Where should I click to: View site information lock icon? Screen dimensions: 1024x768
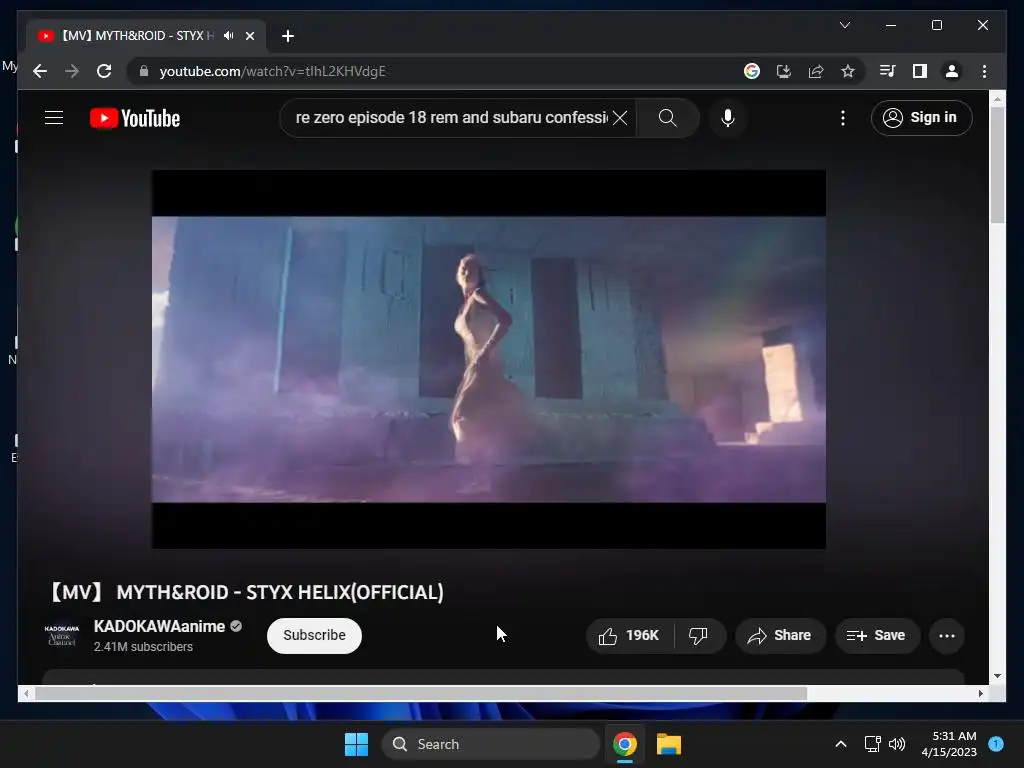144,71
